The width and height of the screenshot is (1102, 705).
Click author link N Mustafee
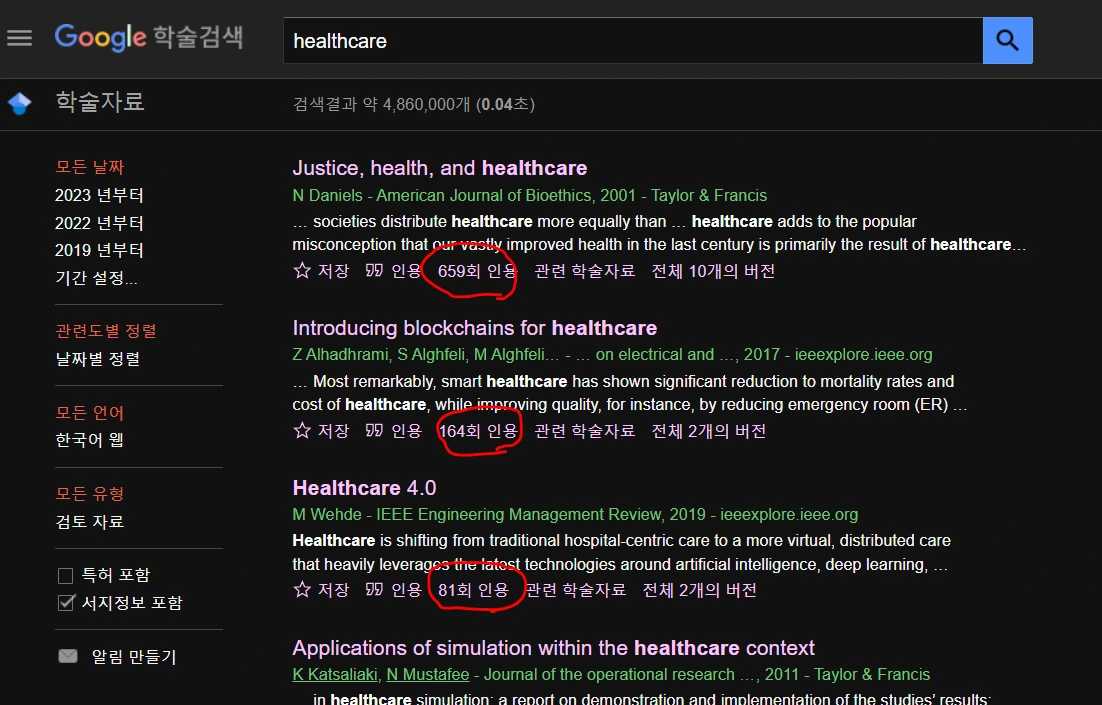pos(428,675)
